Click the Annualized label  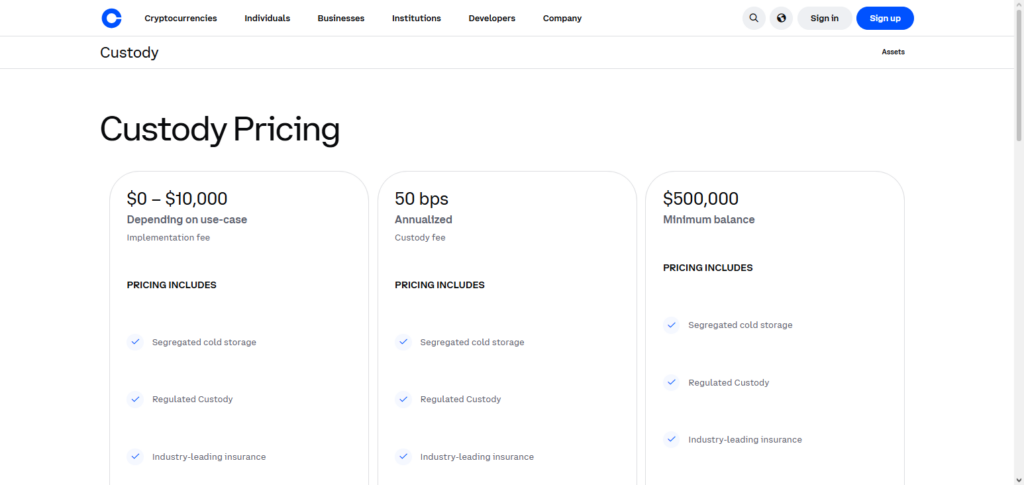(x=423, y=220)
